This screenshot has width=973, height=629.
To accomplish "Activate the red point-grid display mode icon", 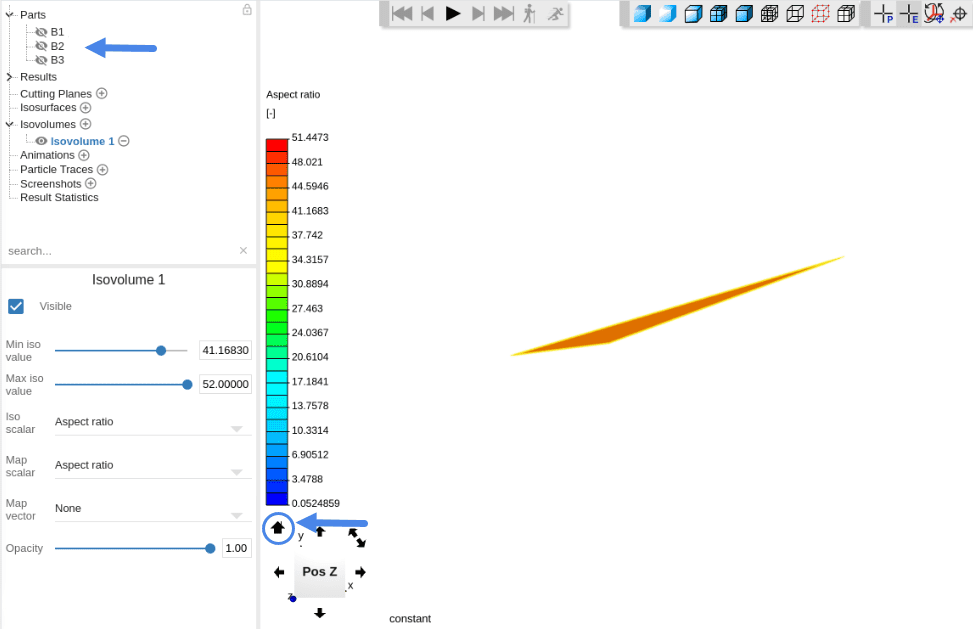I will (820, 14).
